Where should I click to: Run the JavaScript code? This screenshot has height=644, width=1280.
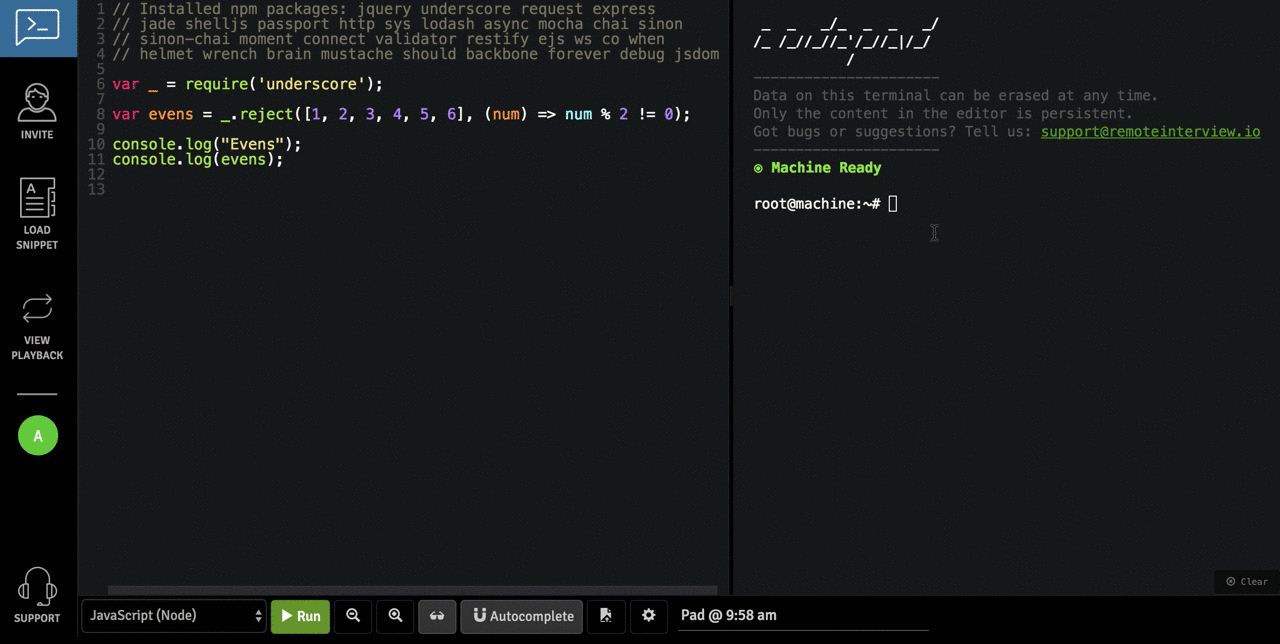(300, 616)
